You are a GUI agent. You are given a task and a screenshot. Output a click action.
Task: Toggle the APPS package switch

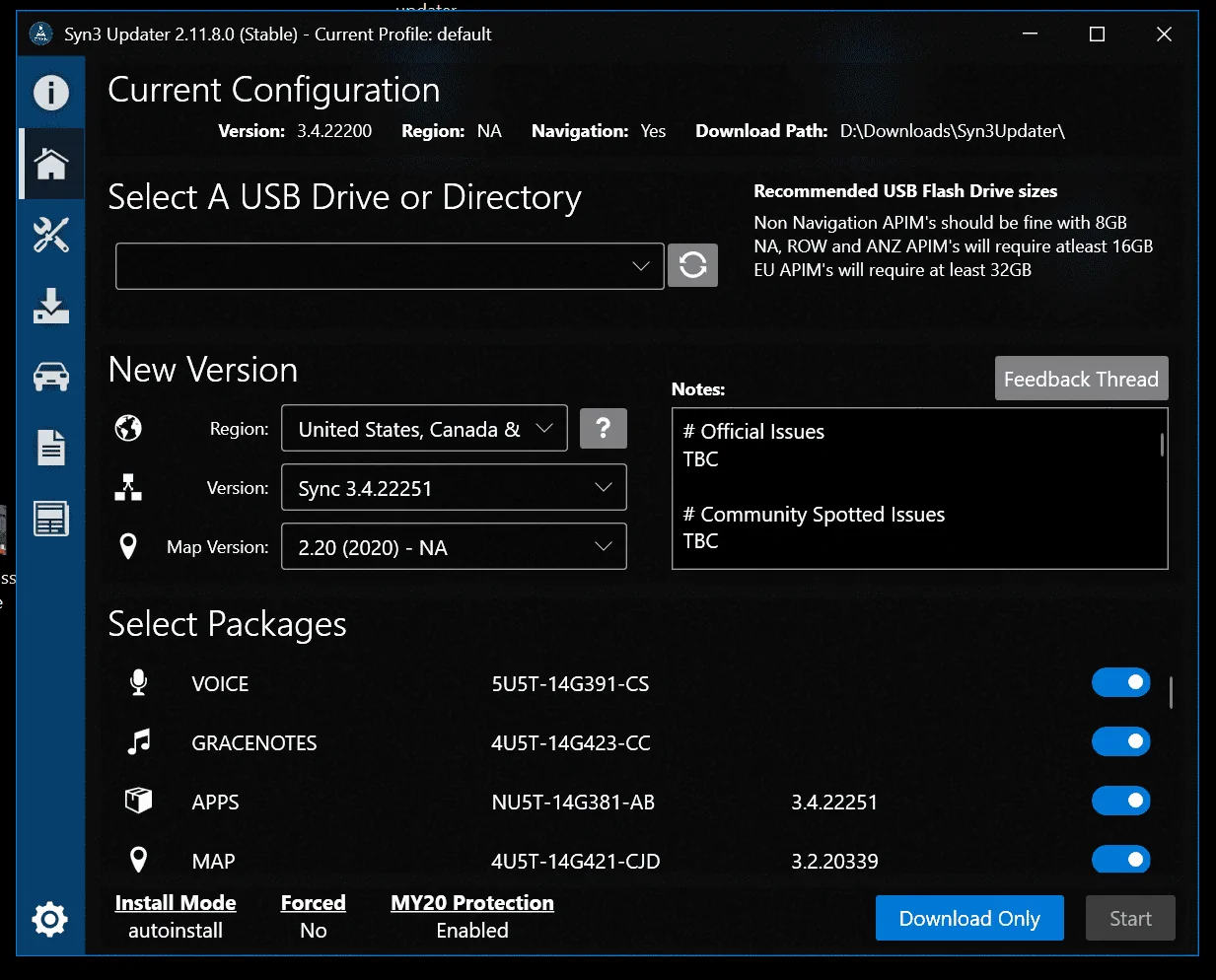point(1121,801)
